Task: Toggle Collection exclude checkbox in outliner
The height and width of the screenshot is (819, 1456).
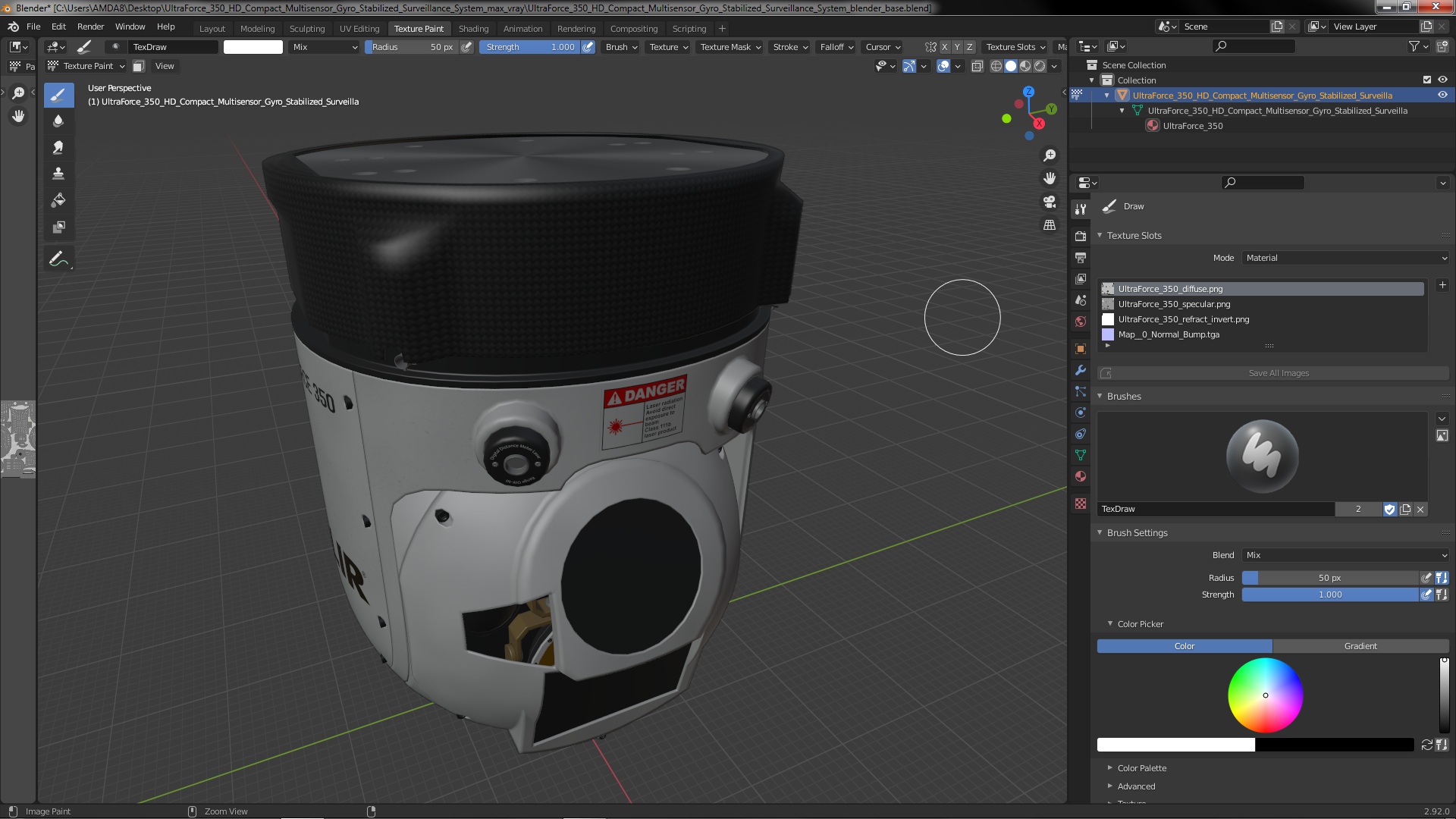Action: (1427, 80)
